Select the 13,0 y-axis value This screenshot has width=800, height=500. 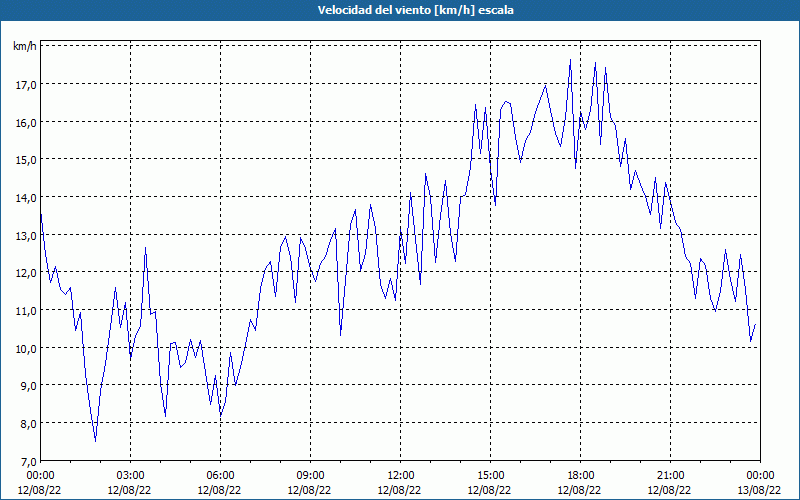coord(26,235)
